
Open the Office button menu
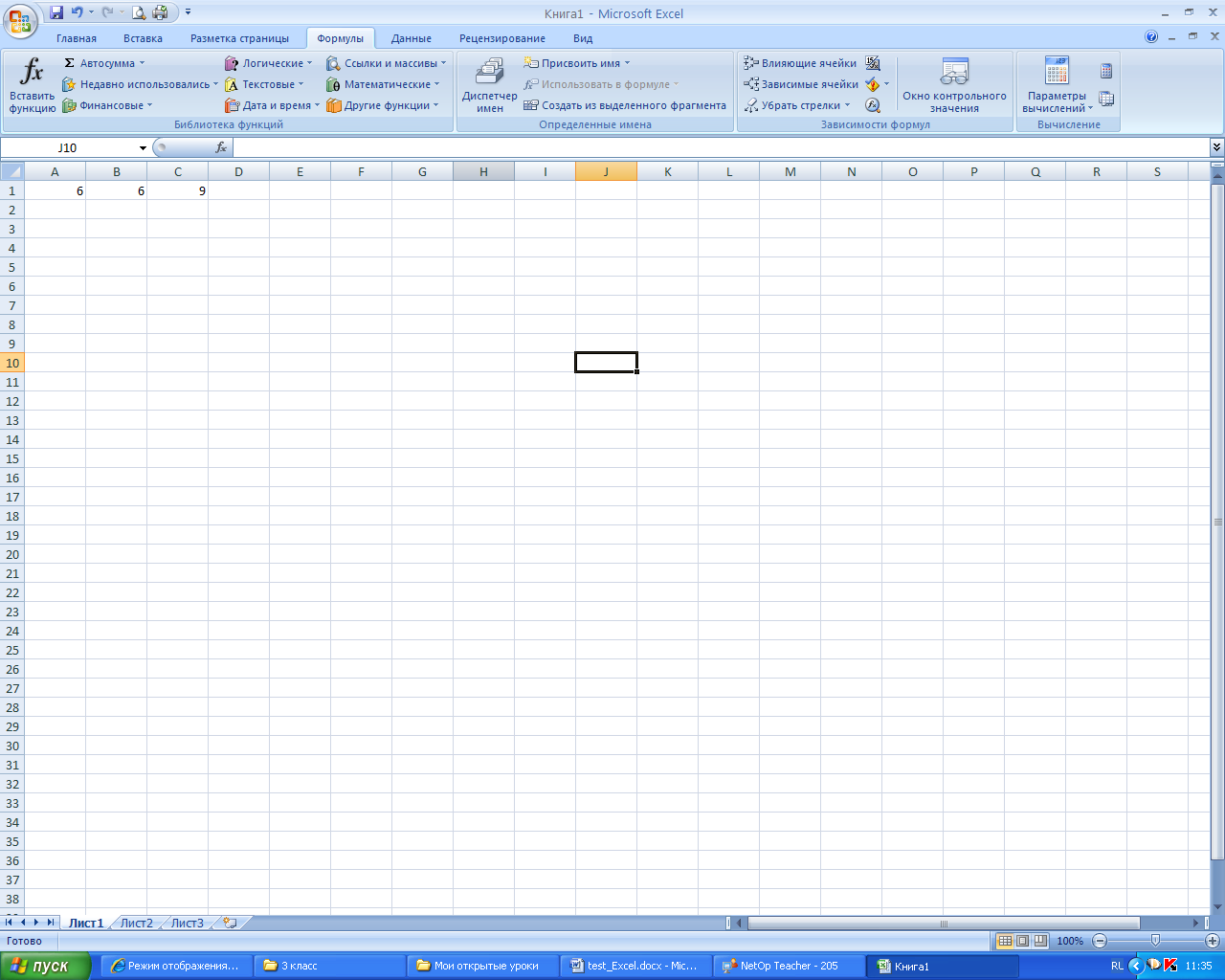(x=19, y=19)
